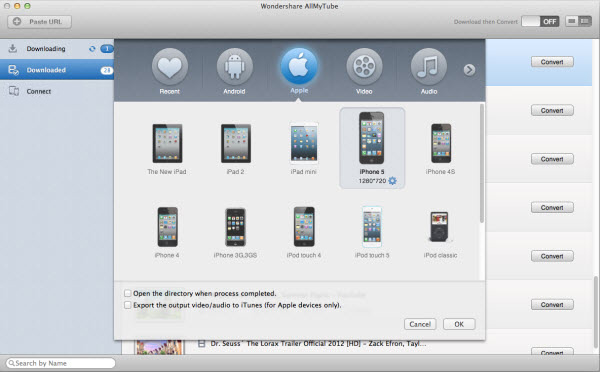Viewport: 600px width, 372px height.
Task: Click the device list vertical scrollbar
Action: pos(481,163)
